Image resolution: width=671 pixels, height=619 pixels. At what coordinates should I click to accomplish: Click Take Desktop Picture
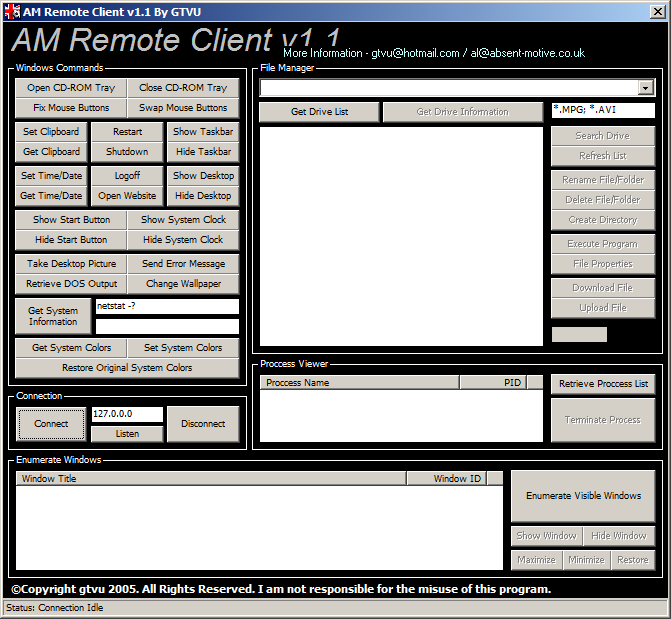71,264
